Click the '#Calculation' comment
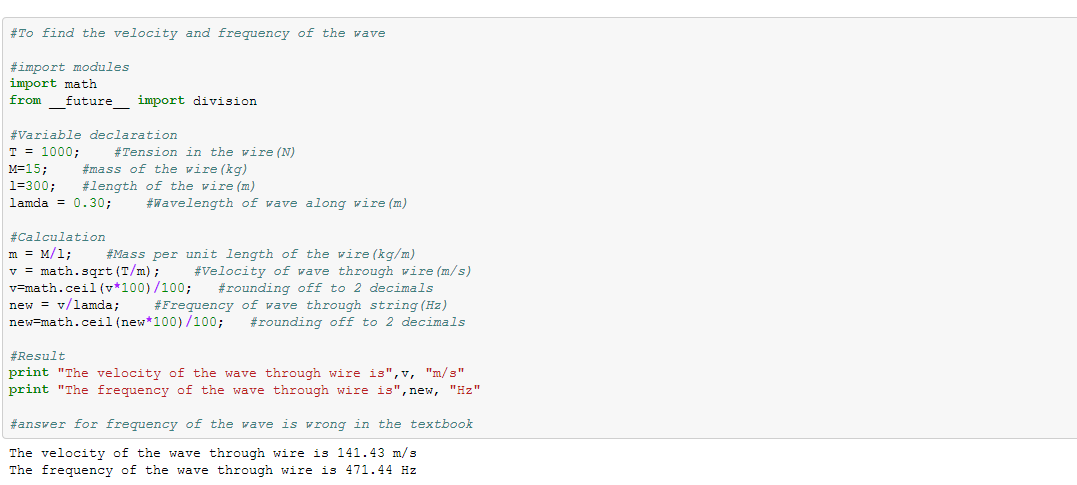The image size is (1077, 485). 57,237
